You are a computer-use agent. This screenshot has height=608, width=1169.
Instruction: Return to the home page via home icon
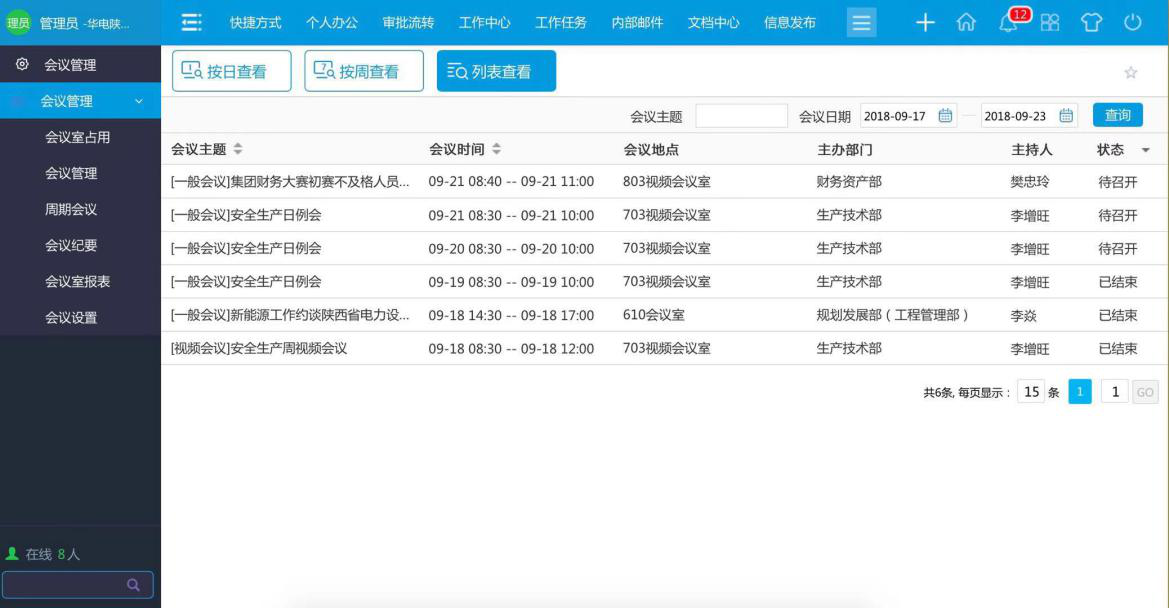[965, 22]
